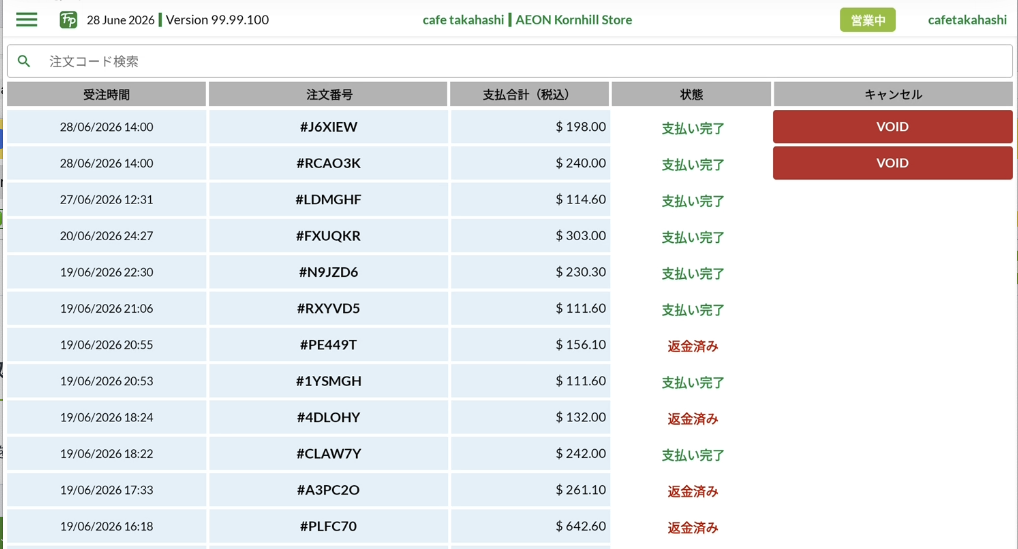Image resolution: width=1018 pixels, height=549 pixels.
Task: Click the 19/06/2026 21:06 timestamp
Action: coord(106,308)
